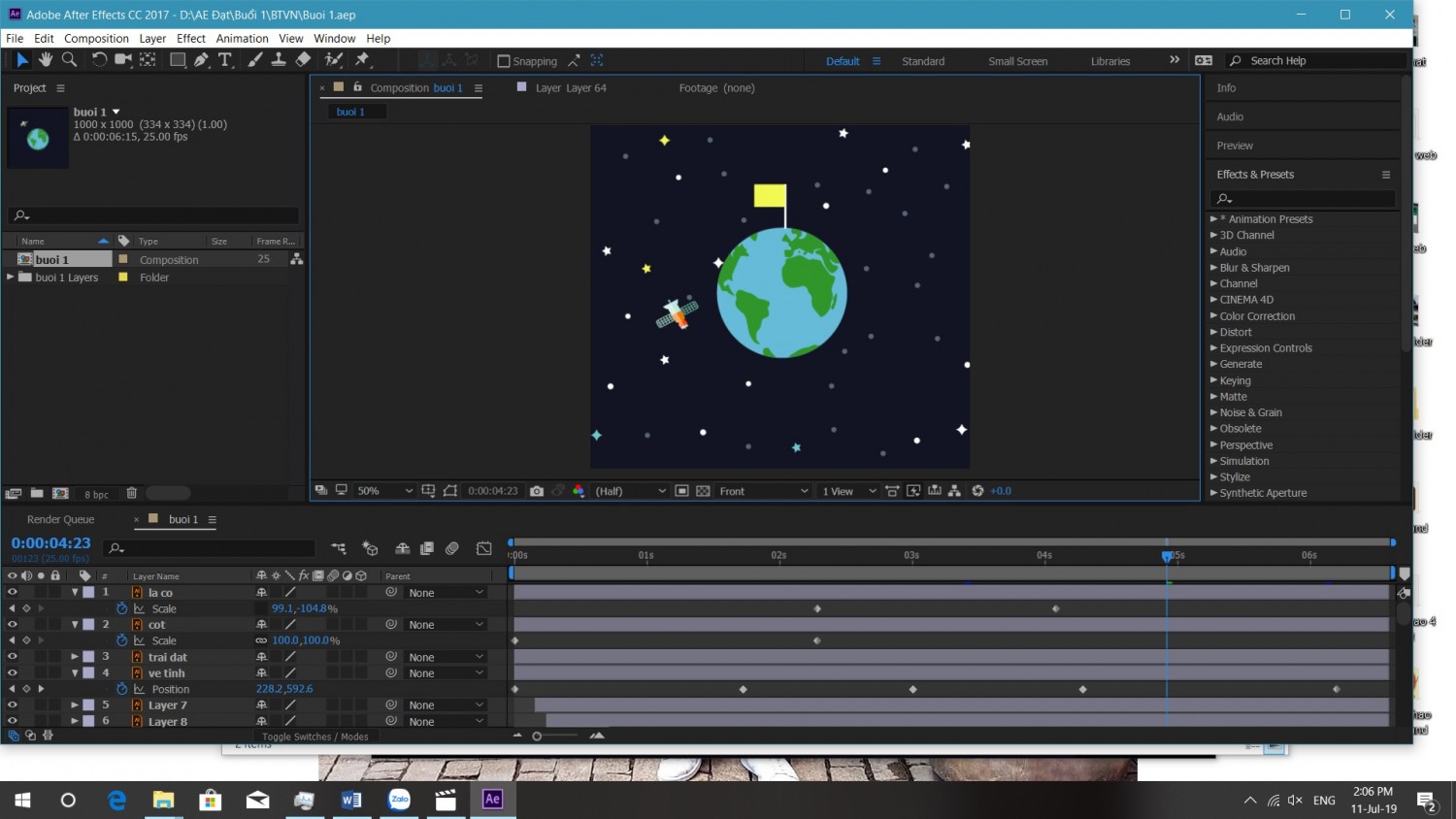Choose the Horizontal Type tool

click(225, 60)
